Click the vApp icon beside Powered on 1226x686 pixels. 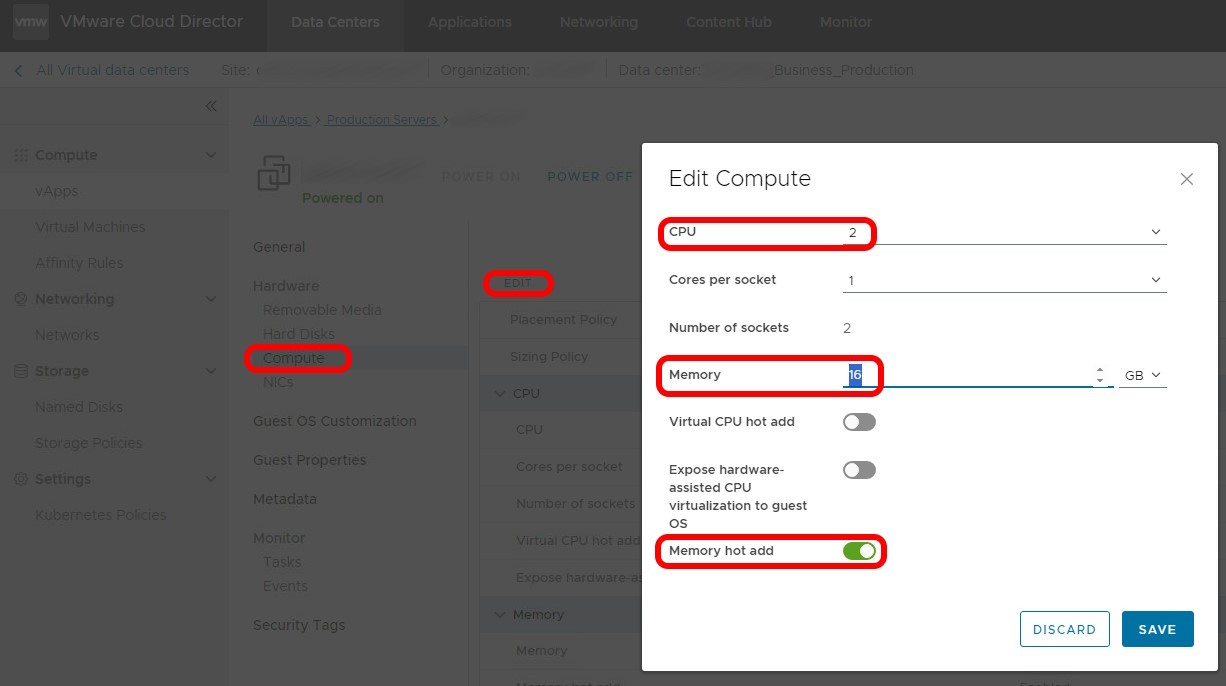[274, 173]
